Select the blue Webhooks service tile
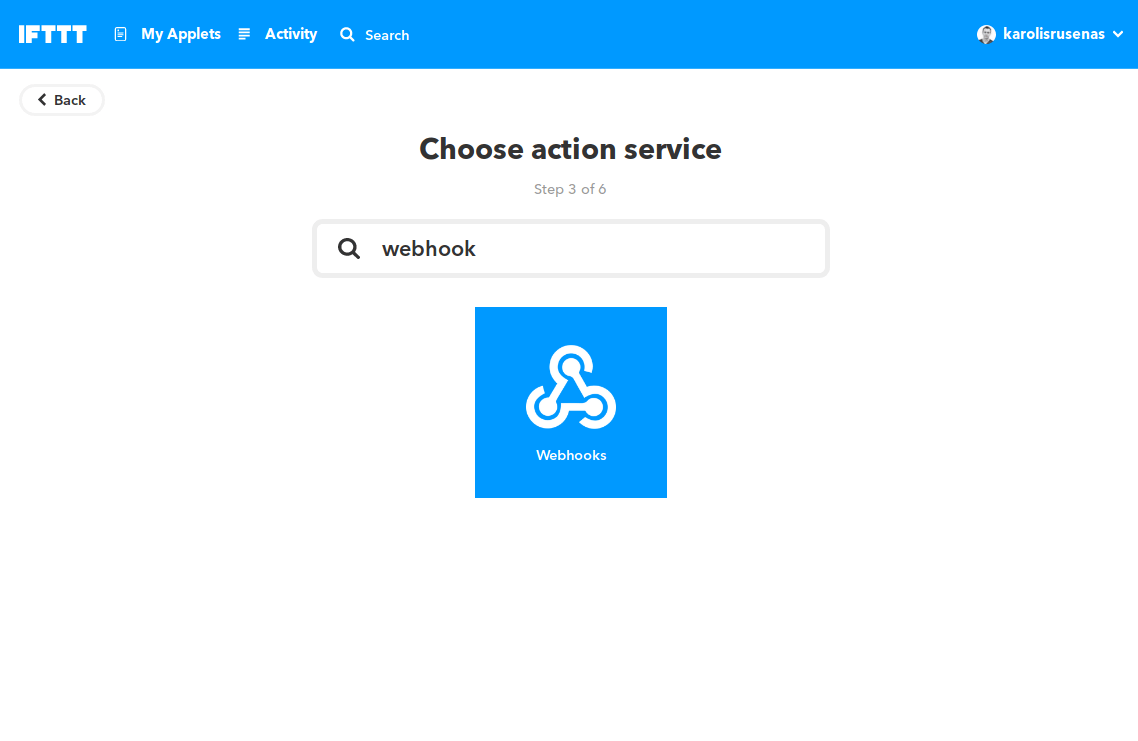 pyautogui.click(x=571, y=402)
